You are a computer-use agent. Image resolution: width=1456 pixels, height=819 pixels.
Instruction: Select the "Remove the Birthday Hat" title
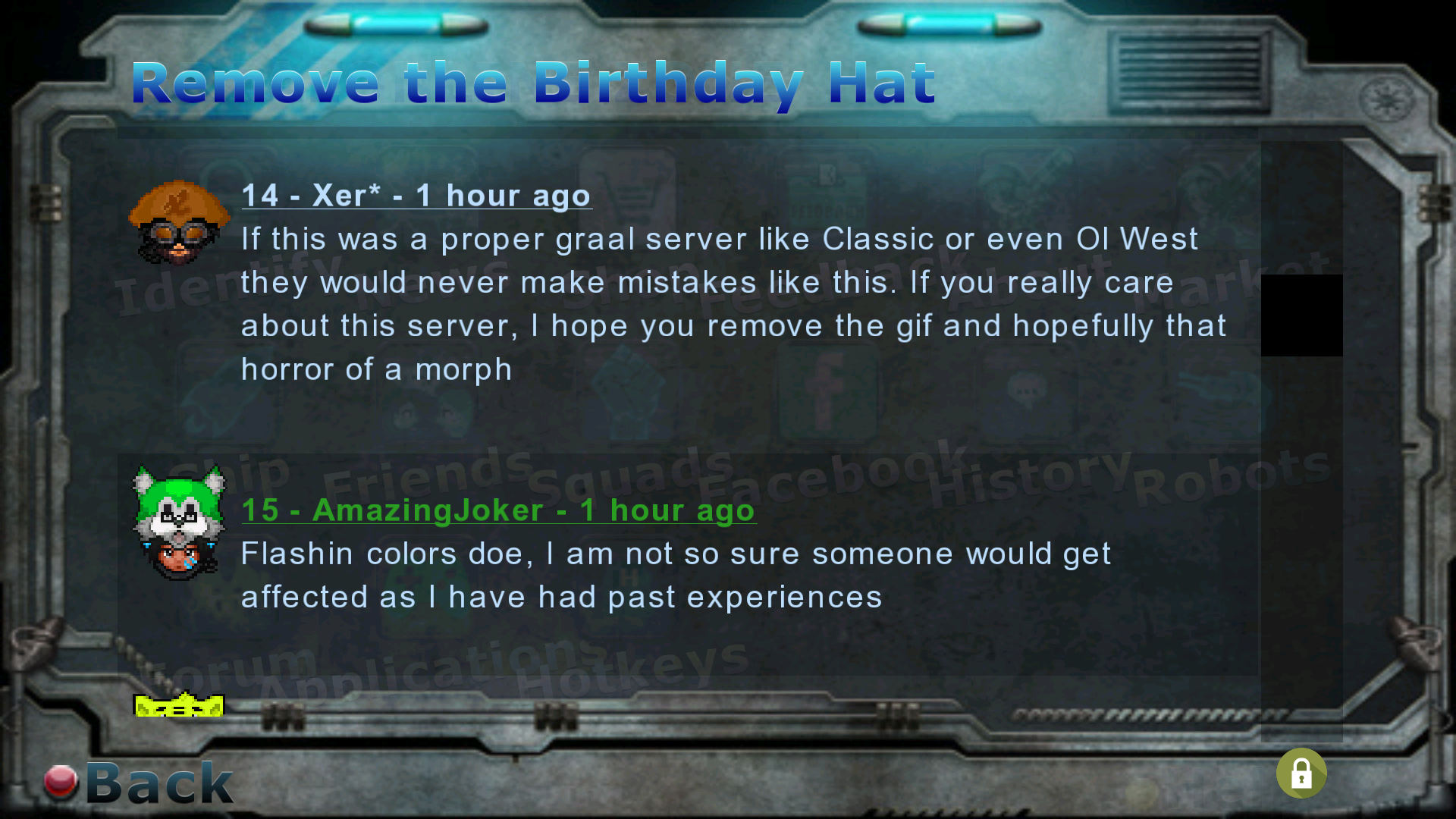pyautogui.click(x=533, y=83)
